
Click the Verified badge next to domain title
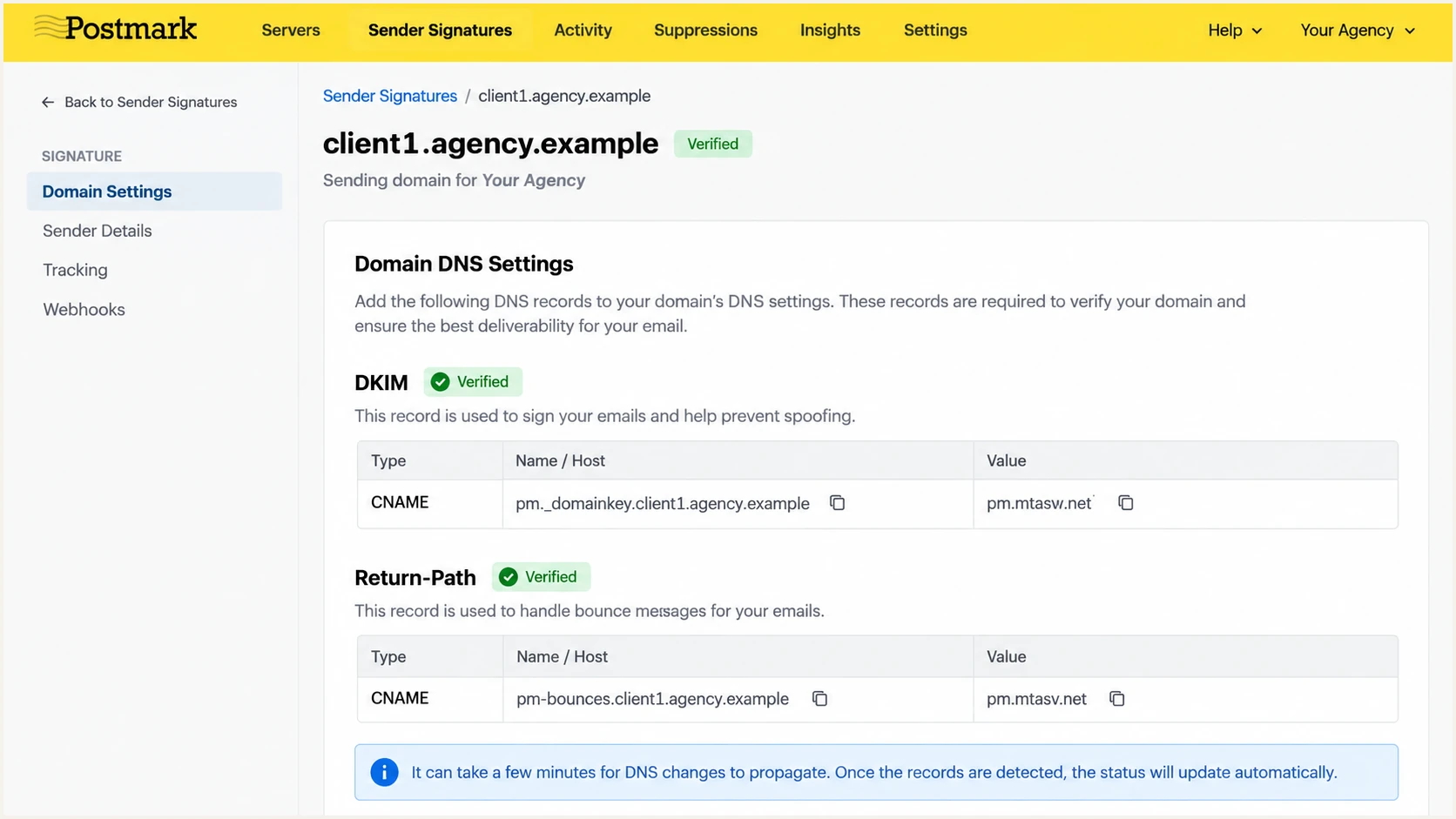(712, 144)
